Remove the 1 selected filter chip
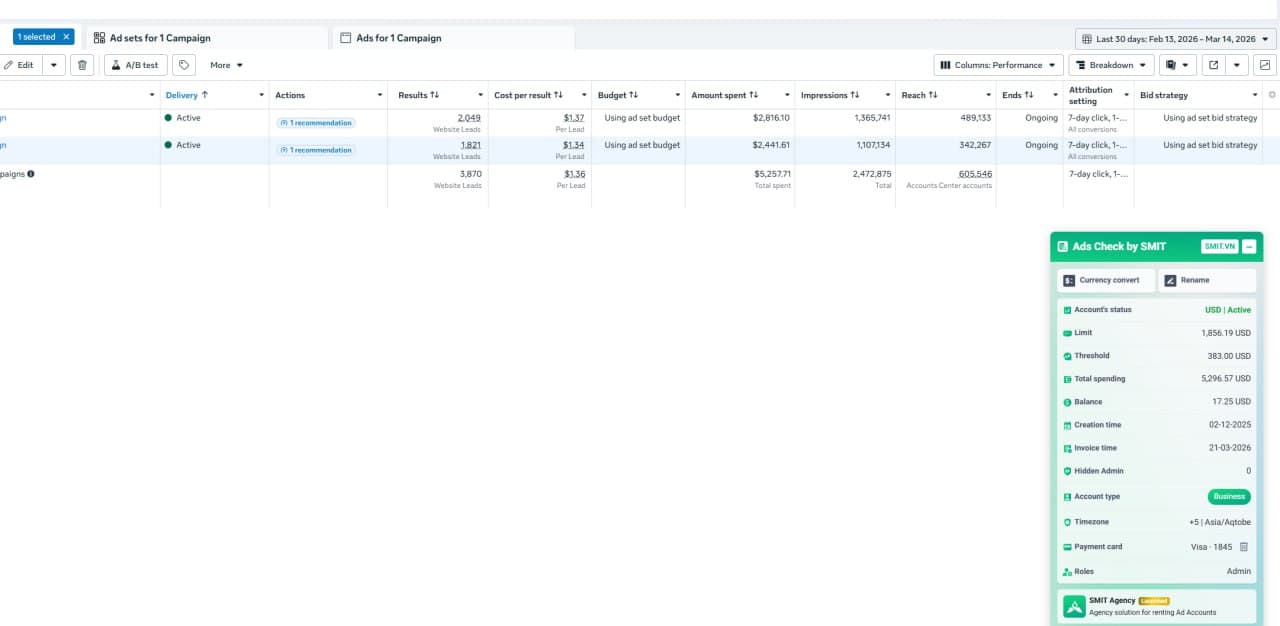The image size is (1280, 626). 66,37
